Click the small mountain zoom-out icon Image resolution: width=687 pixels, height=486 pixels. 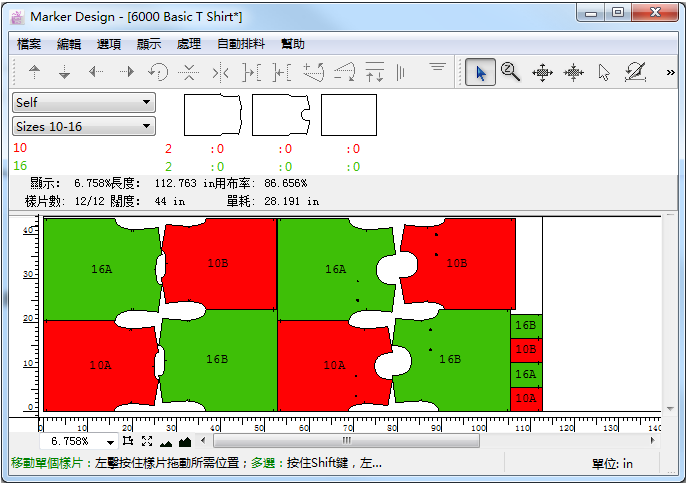point(165,441)
